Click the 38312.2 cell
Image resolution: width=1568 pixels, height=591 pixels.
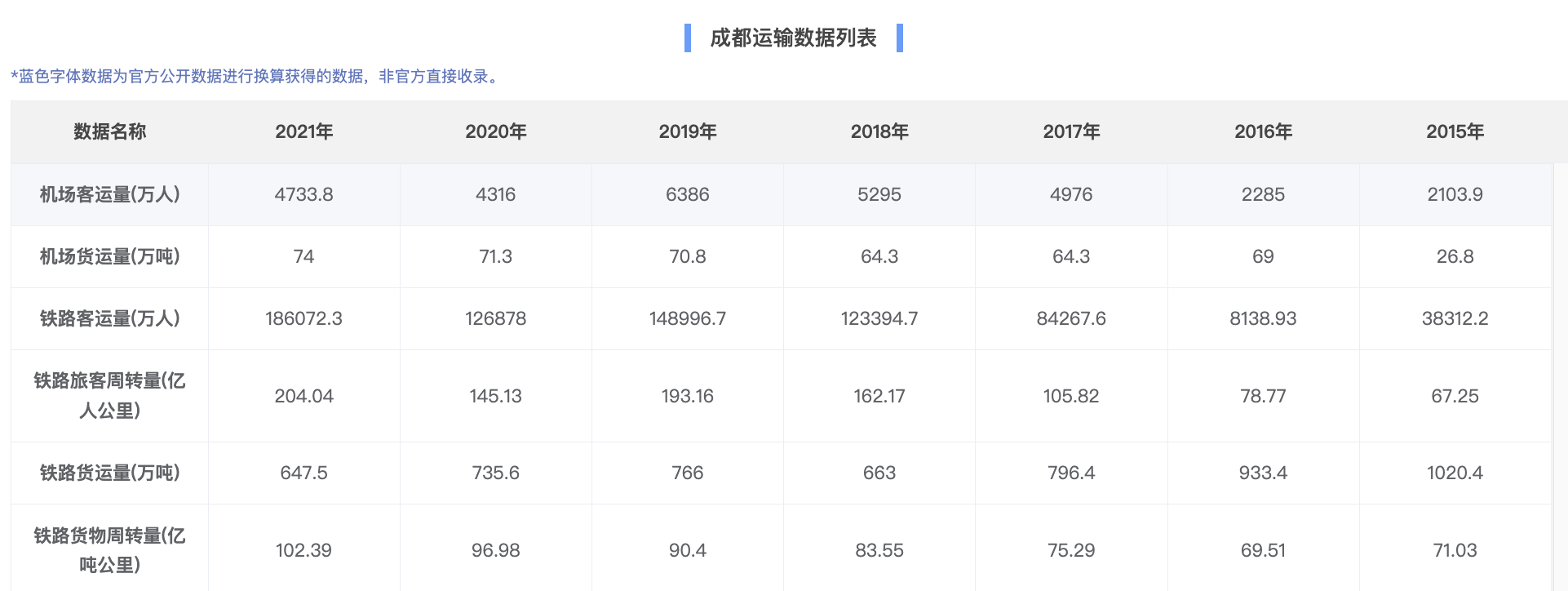point(1455,318)
